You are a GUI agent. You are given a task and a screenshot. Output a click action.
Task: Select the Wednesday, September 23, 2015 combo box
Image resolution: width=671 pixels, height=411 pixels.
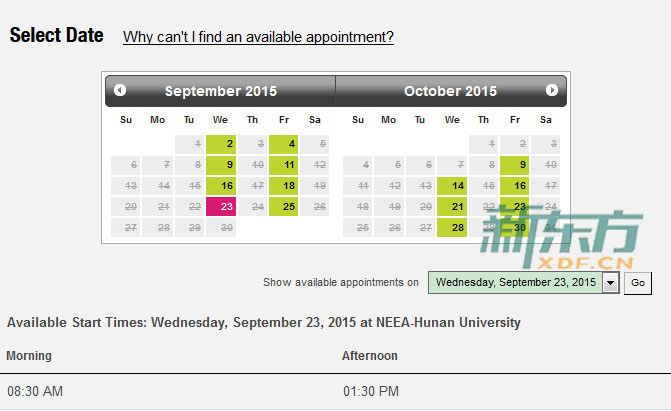pos(523,283)
